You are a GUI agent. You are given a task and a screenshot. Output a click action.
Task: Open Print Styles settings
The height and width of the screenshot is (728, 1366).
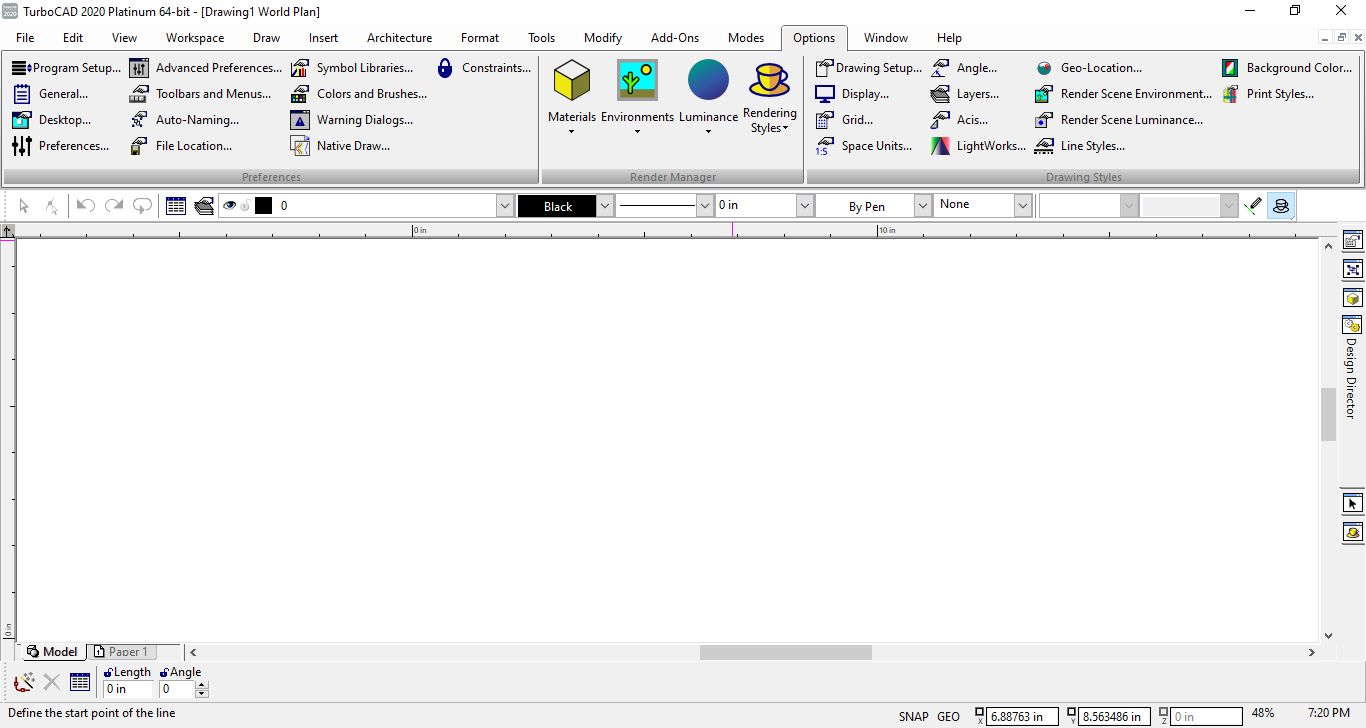1268,94
